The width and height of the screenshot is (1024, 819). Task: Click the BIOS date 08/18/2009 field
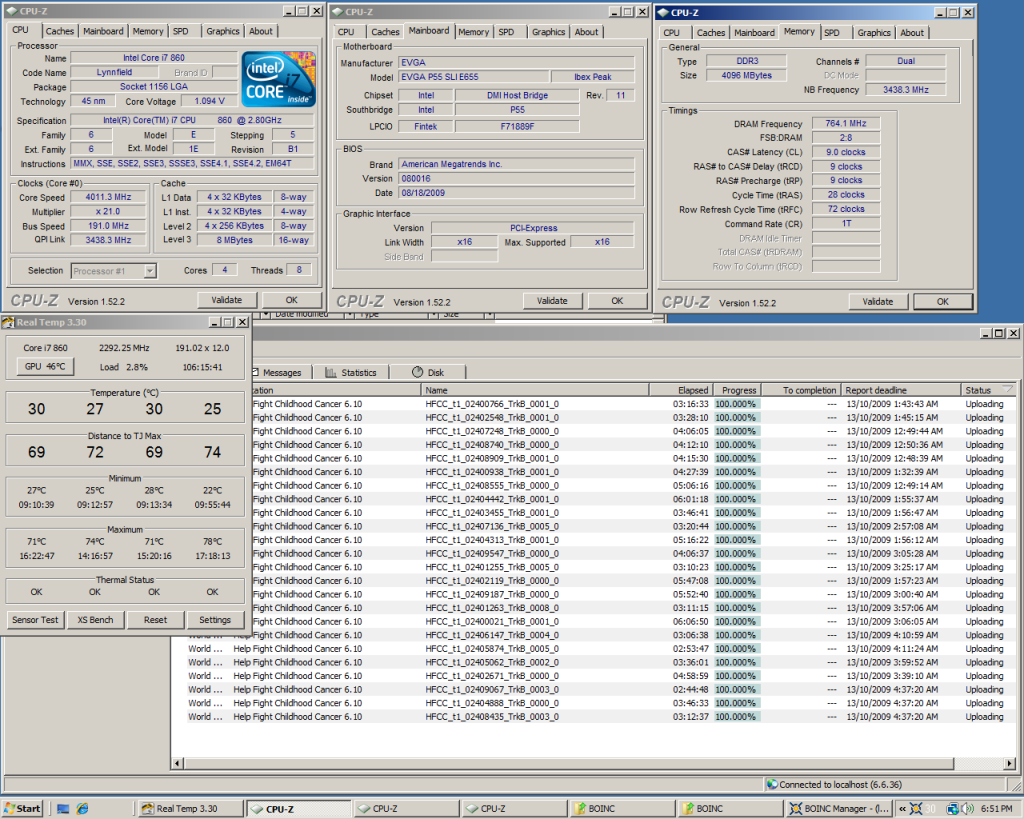(516, 193)
